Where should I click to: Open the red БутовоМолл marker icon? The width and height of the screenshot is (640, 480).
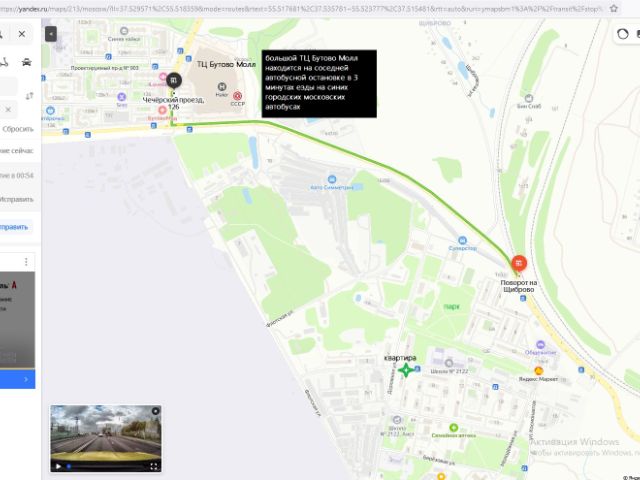click(162, 110)
